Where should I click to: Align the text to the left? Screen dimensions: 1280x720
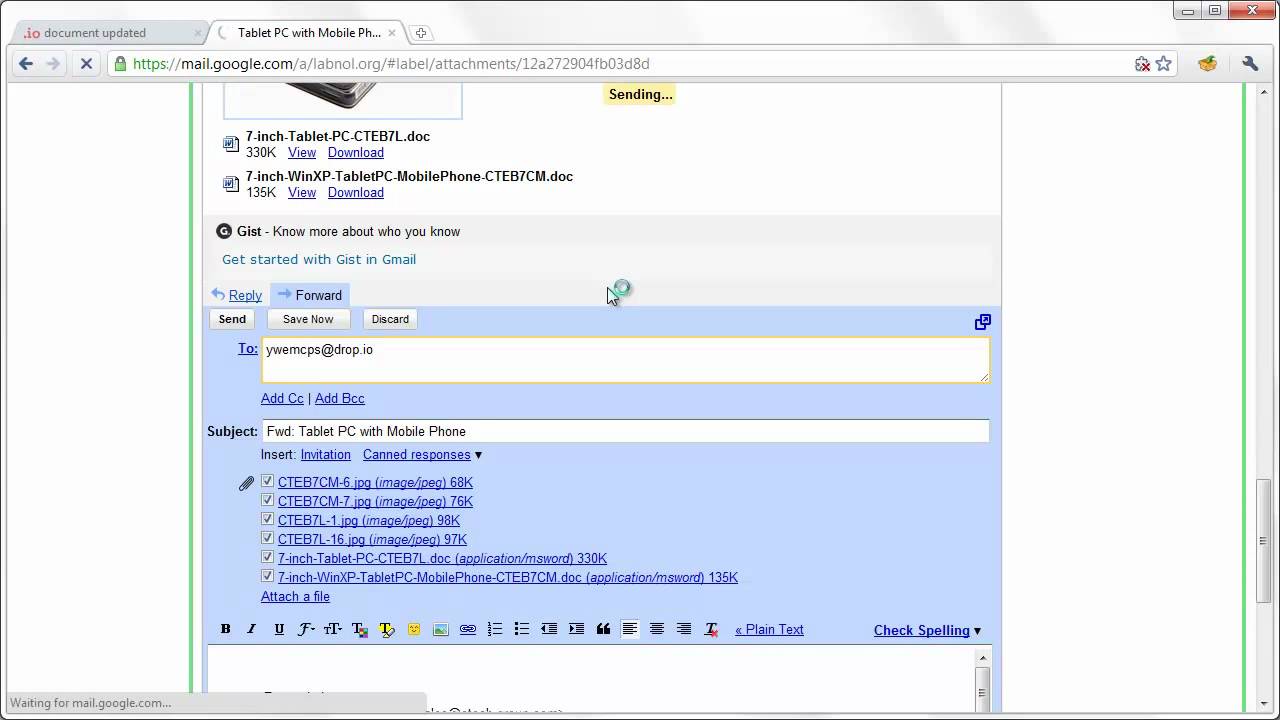click(630, 629)
